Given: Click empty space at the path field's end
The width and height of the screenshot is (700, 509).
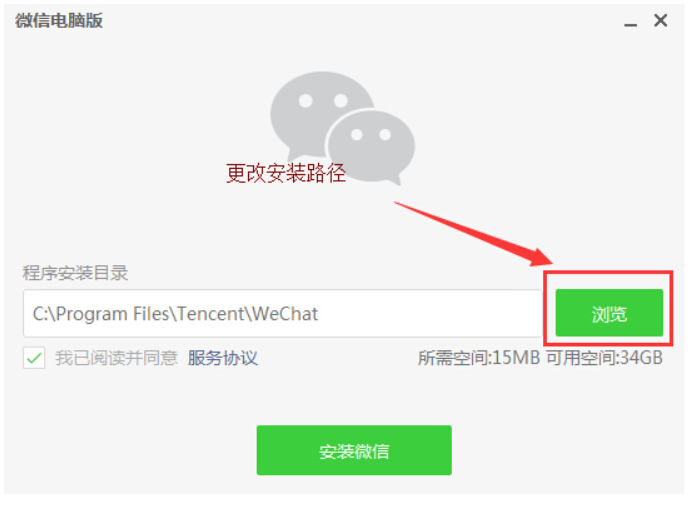Looking at the screenshot, I should pos(429,313).
